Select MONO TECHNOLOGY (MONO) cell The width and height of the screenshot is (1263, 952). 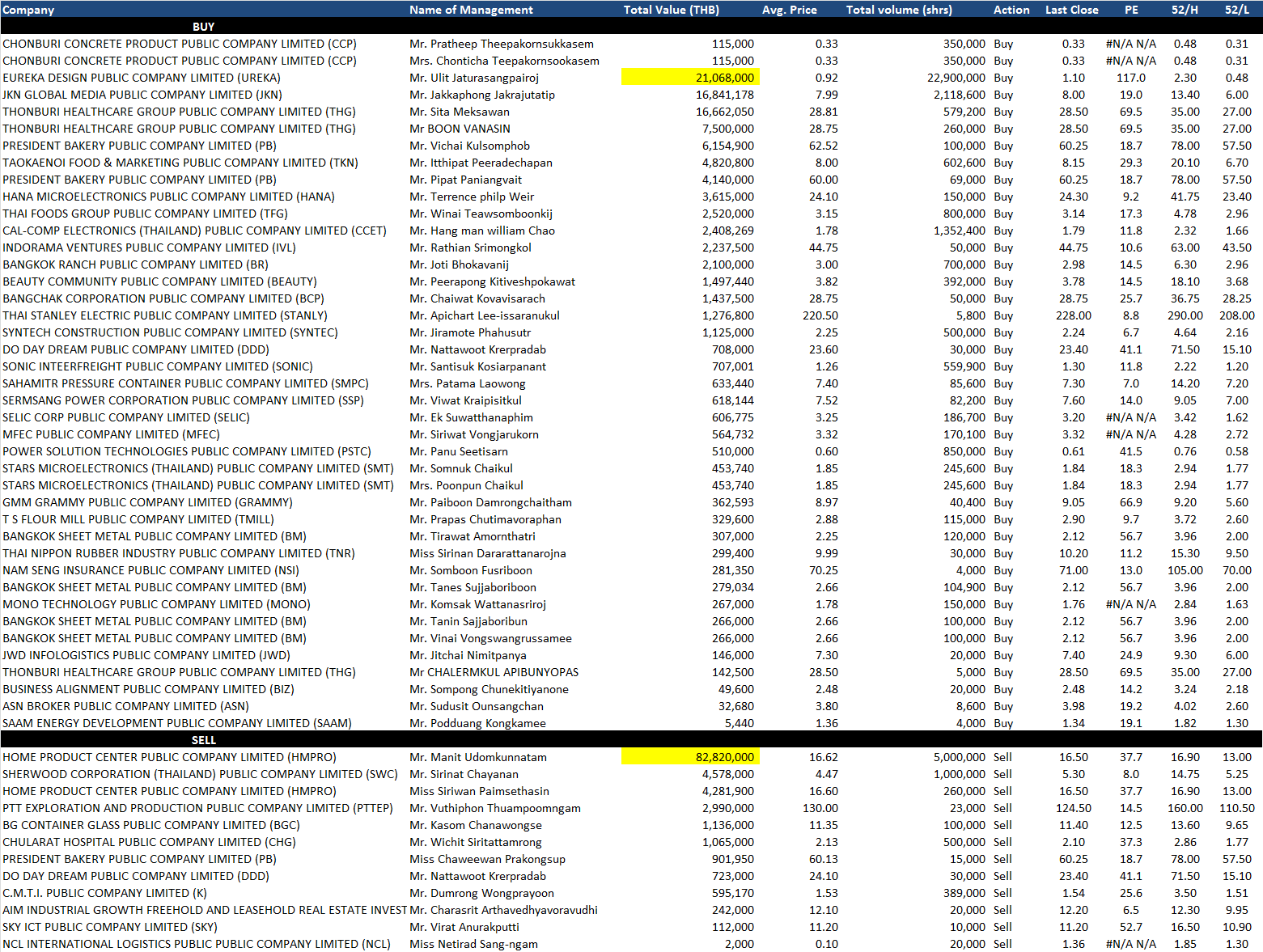(156, 604)
